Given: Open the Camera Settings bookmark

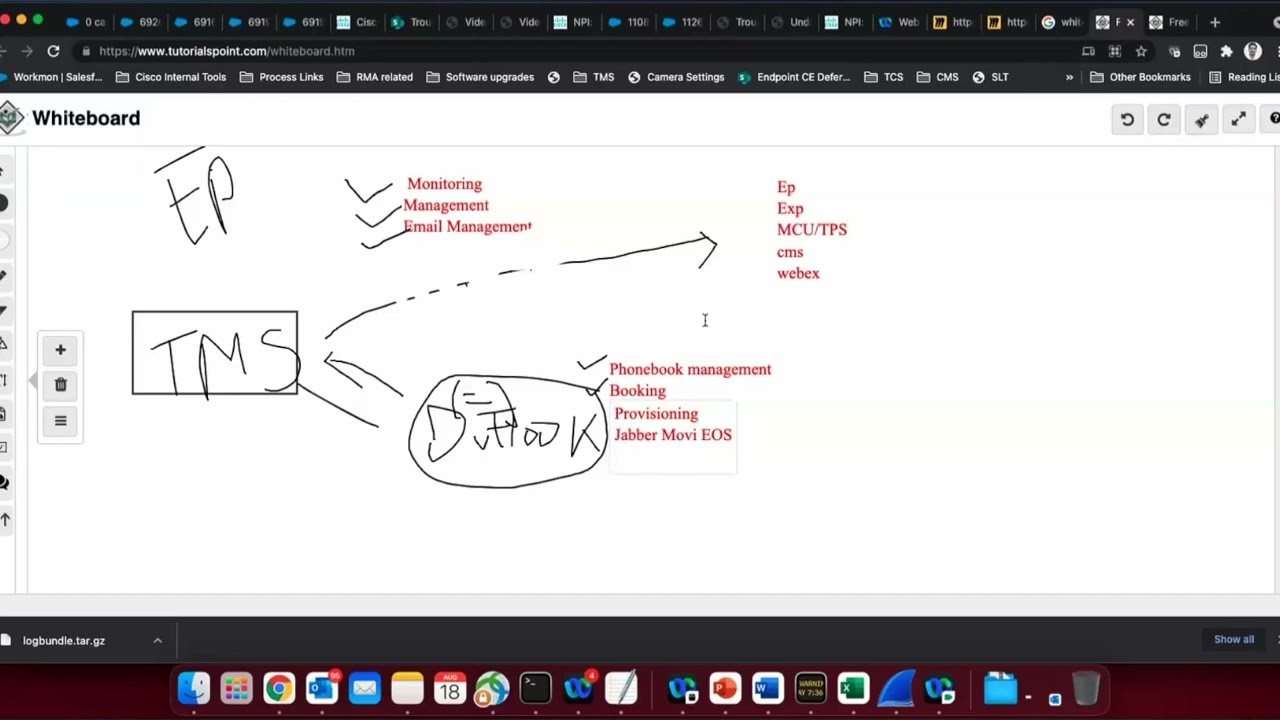Looking at the screenshot, I should pos(675,77).
